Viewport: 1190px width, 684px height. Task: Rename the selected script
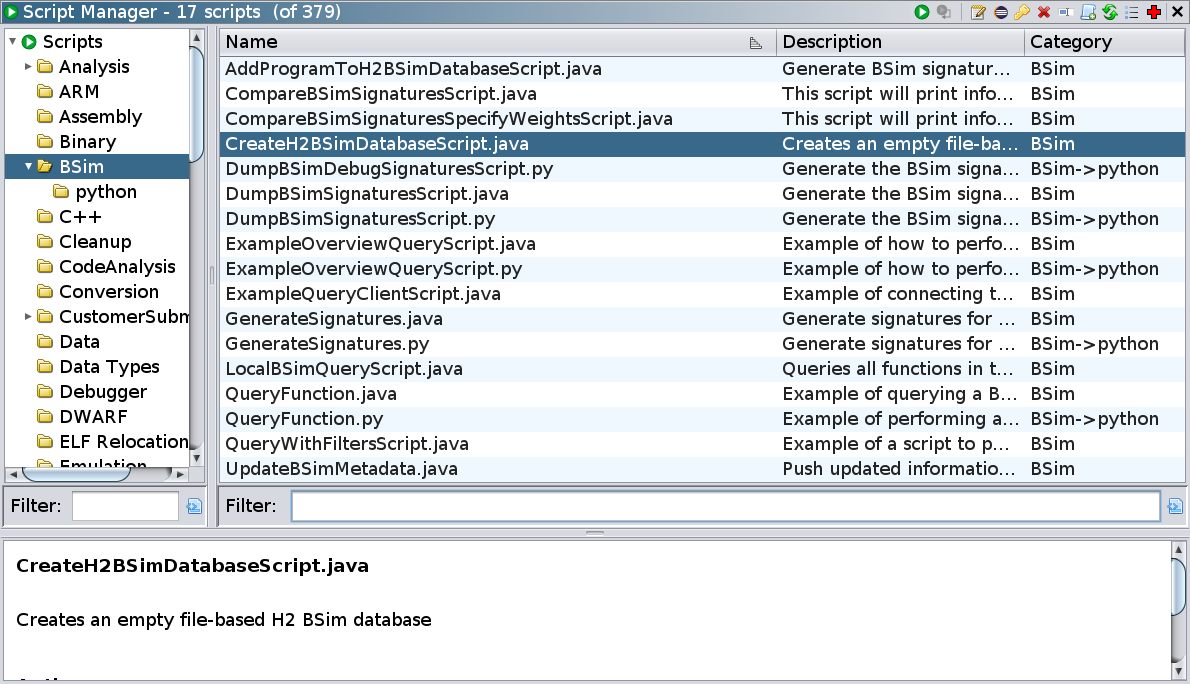pos(1066,12)
